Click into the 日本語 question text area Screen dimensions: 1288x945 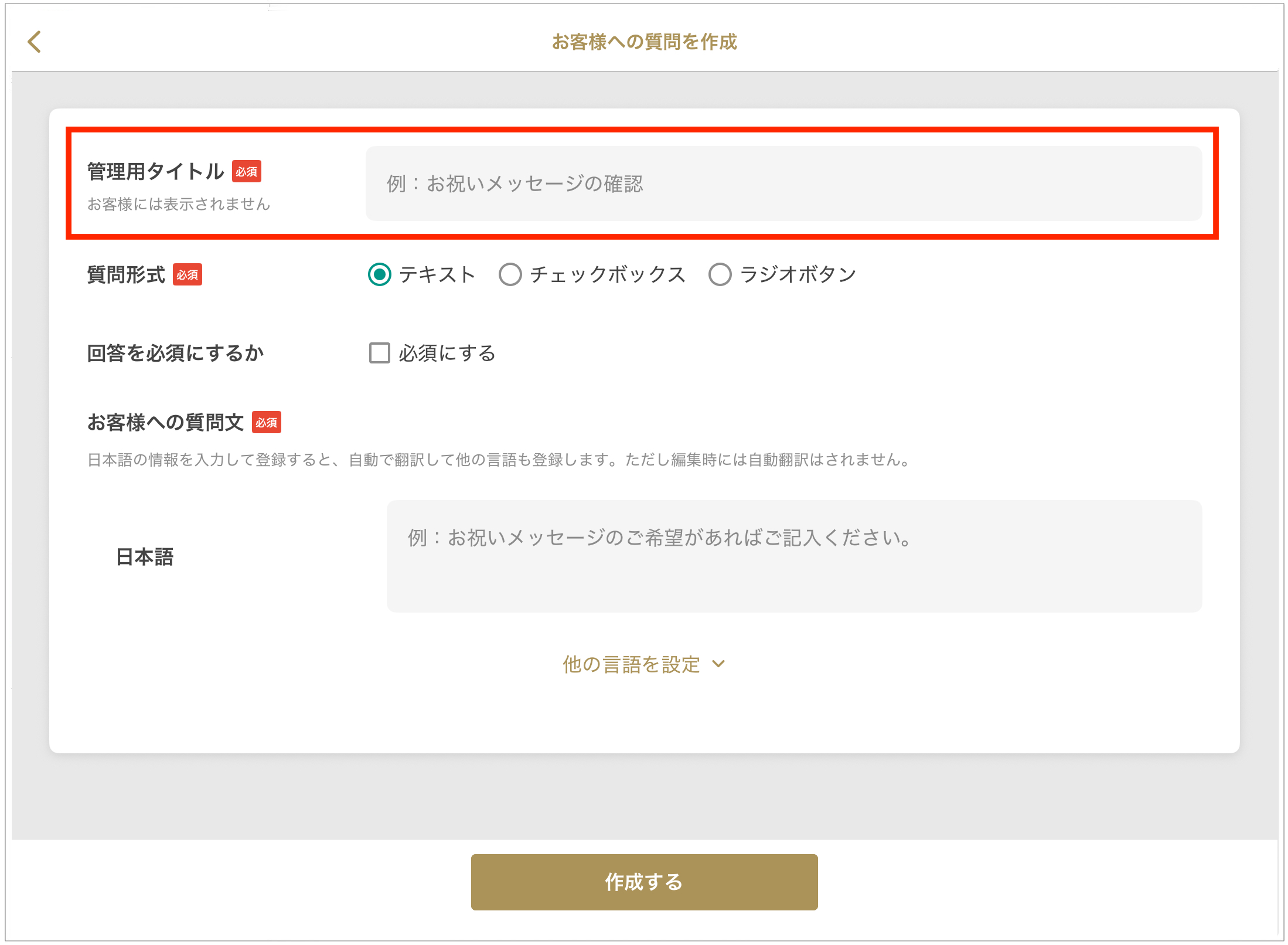[x=794, y=556]
